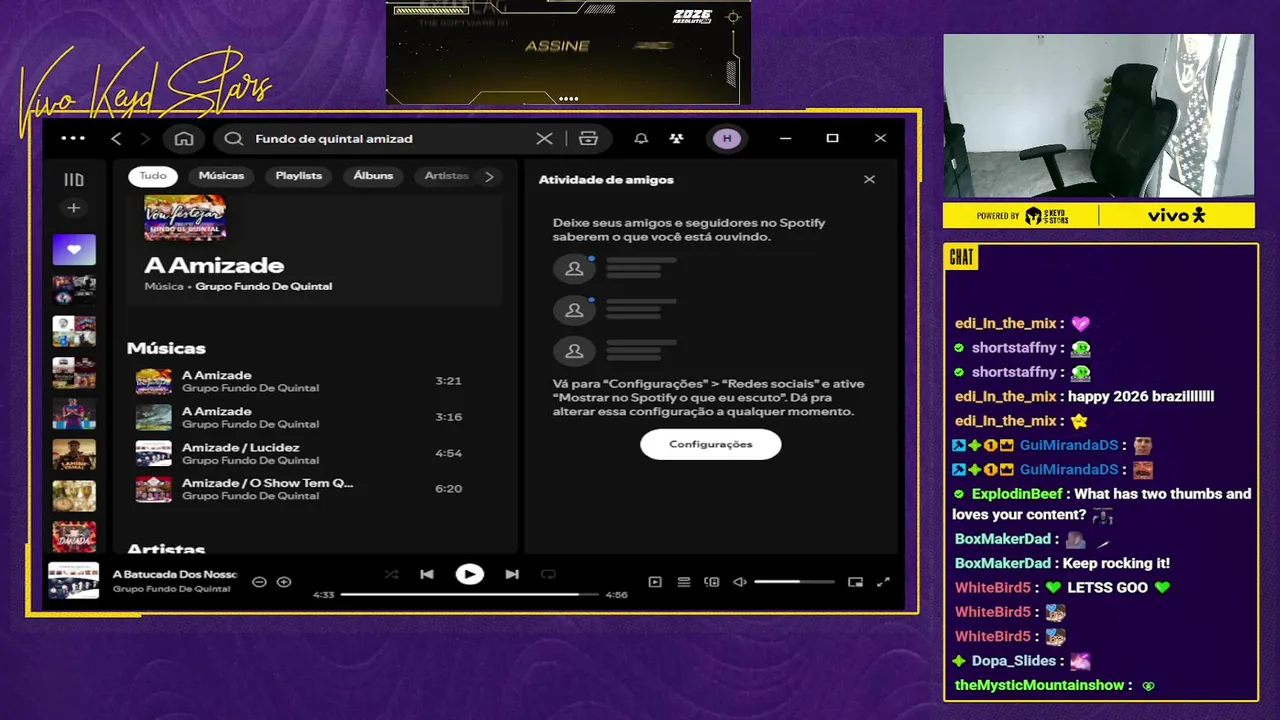Click the minus circle icon in player

[x=259, y=582]
